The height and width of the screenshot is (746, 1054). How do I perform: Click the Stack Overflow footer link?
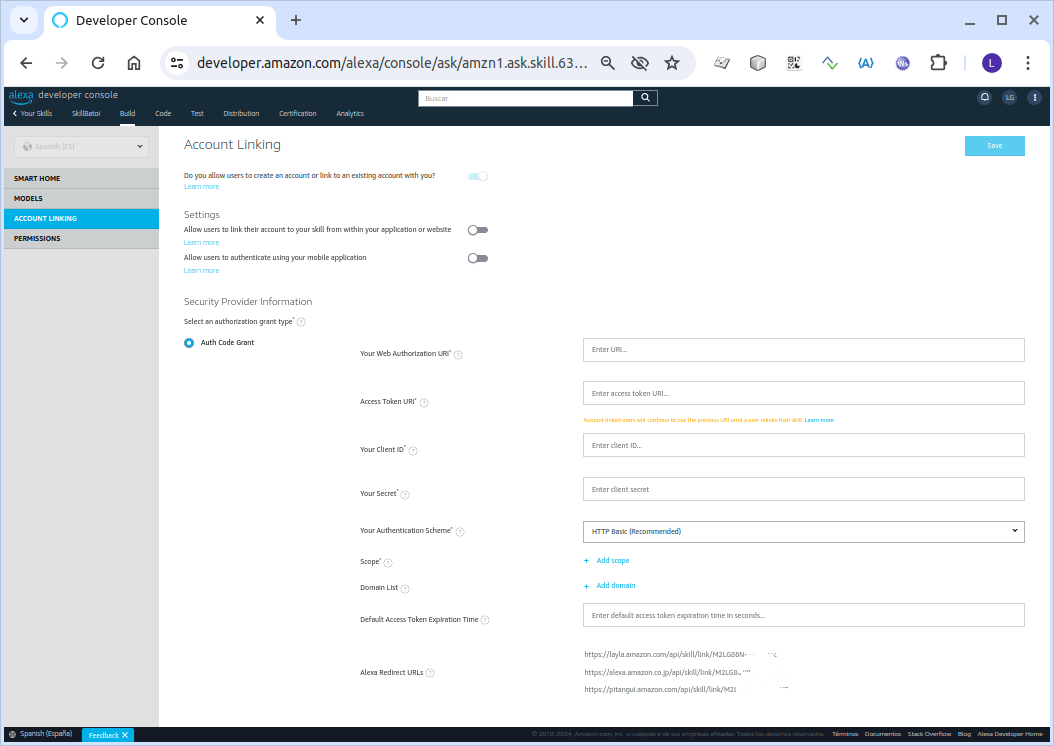pos(929,735)
